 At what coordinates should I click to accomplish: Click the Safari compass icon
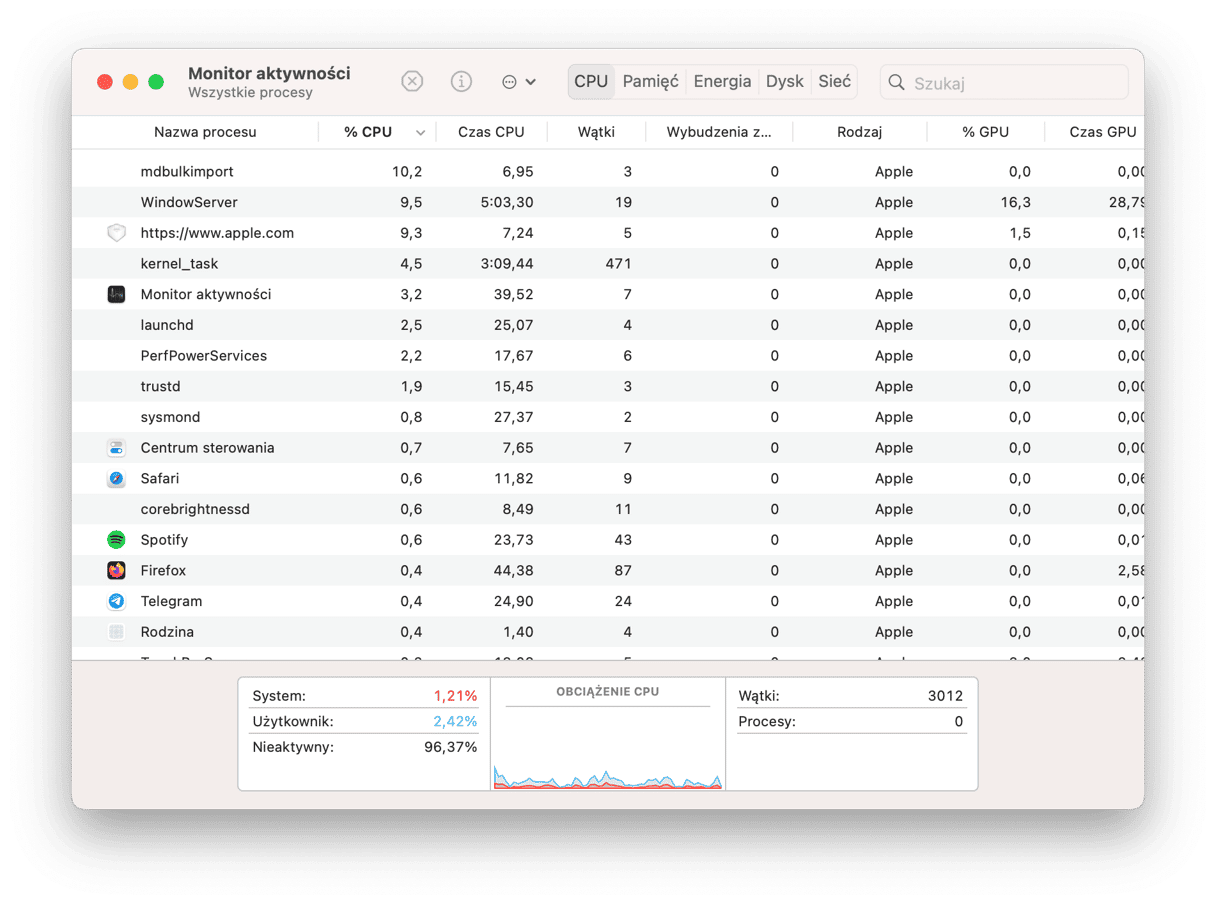pos(117,478)
